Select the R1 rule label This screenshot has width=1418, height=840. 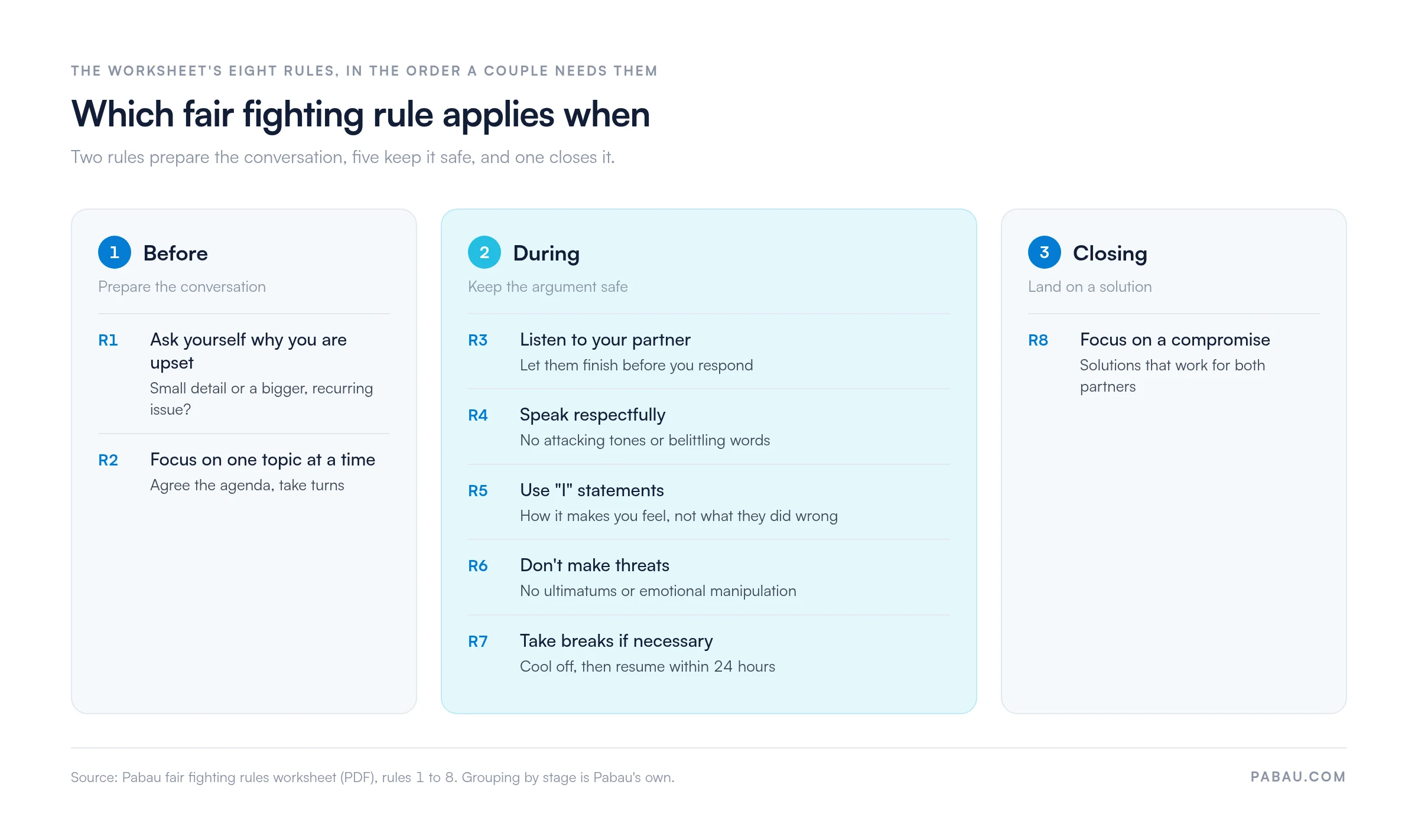[x=108, y=340]
